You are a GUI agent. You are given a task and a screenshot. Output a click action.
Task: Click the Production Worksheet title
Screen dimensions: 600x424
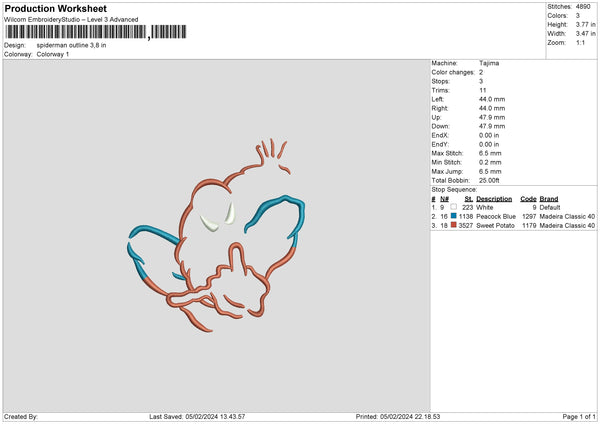click(x=55, y=8)
